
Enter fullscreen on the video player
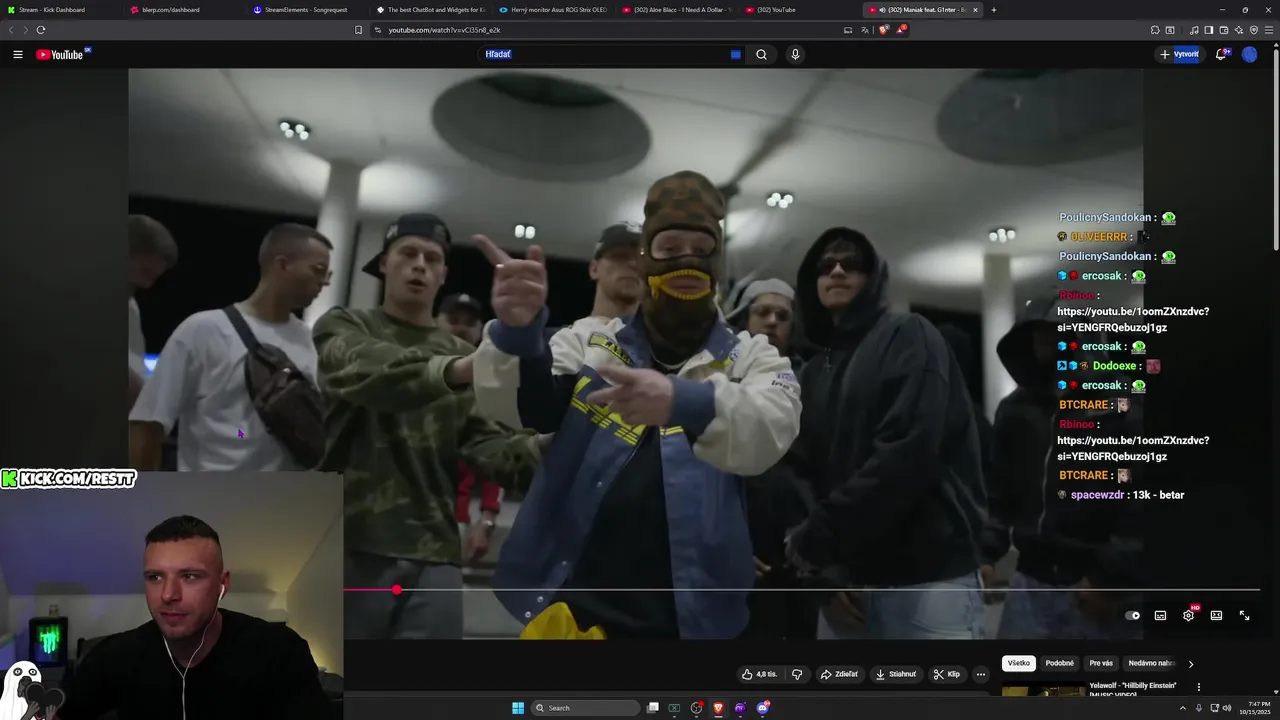(1244, 615)
